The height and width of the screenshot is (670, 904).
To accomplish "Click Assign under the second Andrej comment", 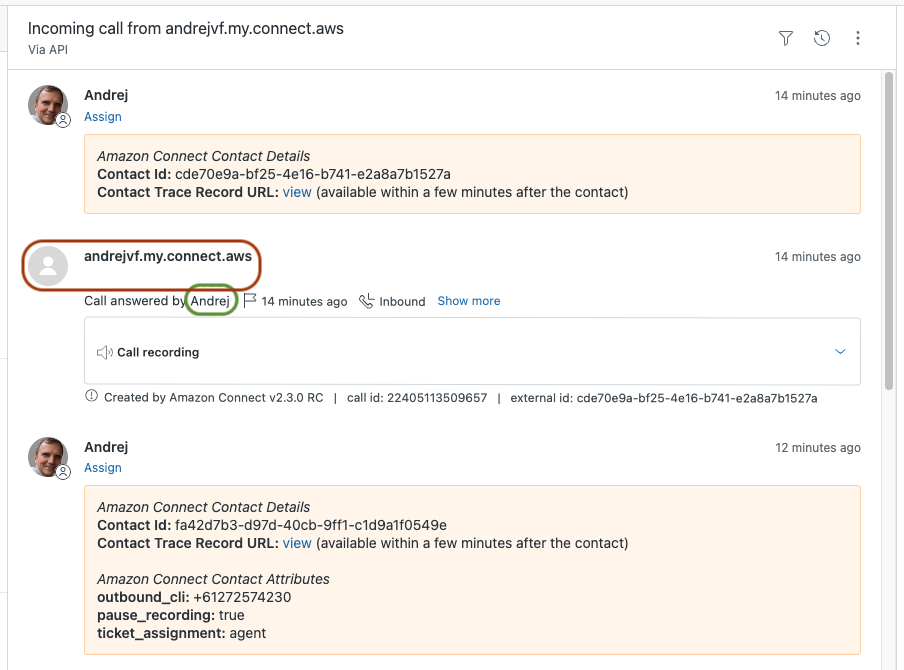I will point(103,468).
